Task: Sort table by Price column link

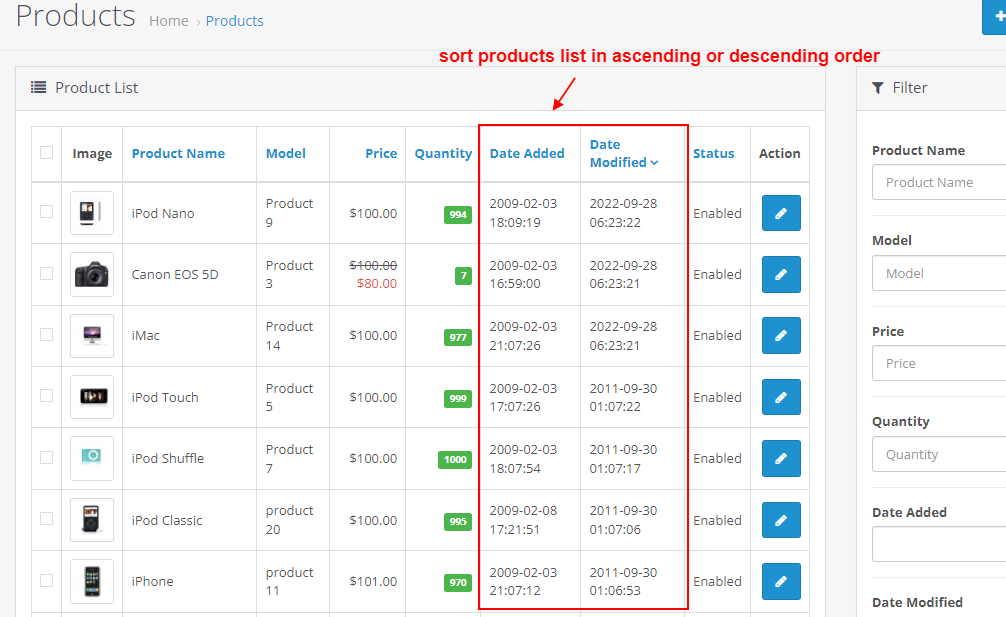Action: coord(381,153)
